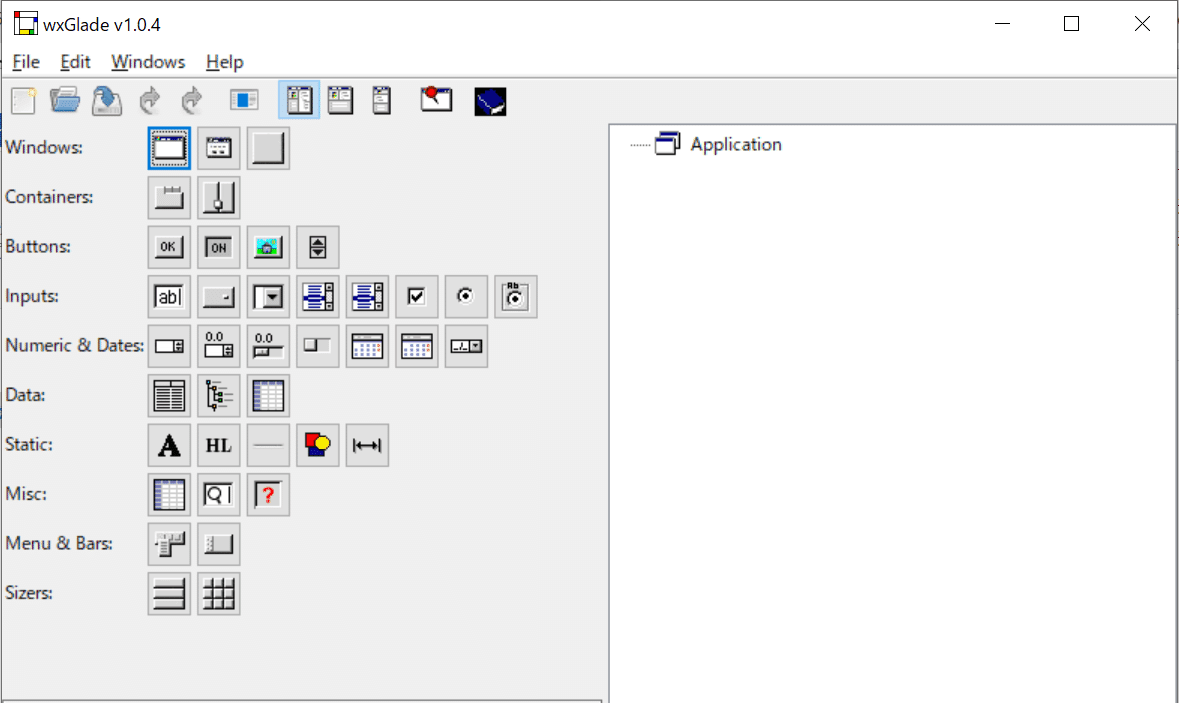
Task: Add a Notebook container
Action: coord(169,198)
